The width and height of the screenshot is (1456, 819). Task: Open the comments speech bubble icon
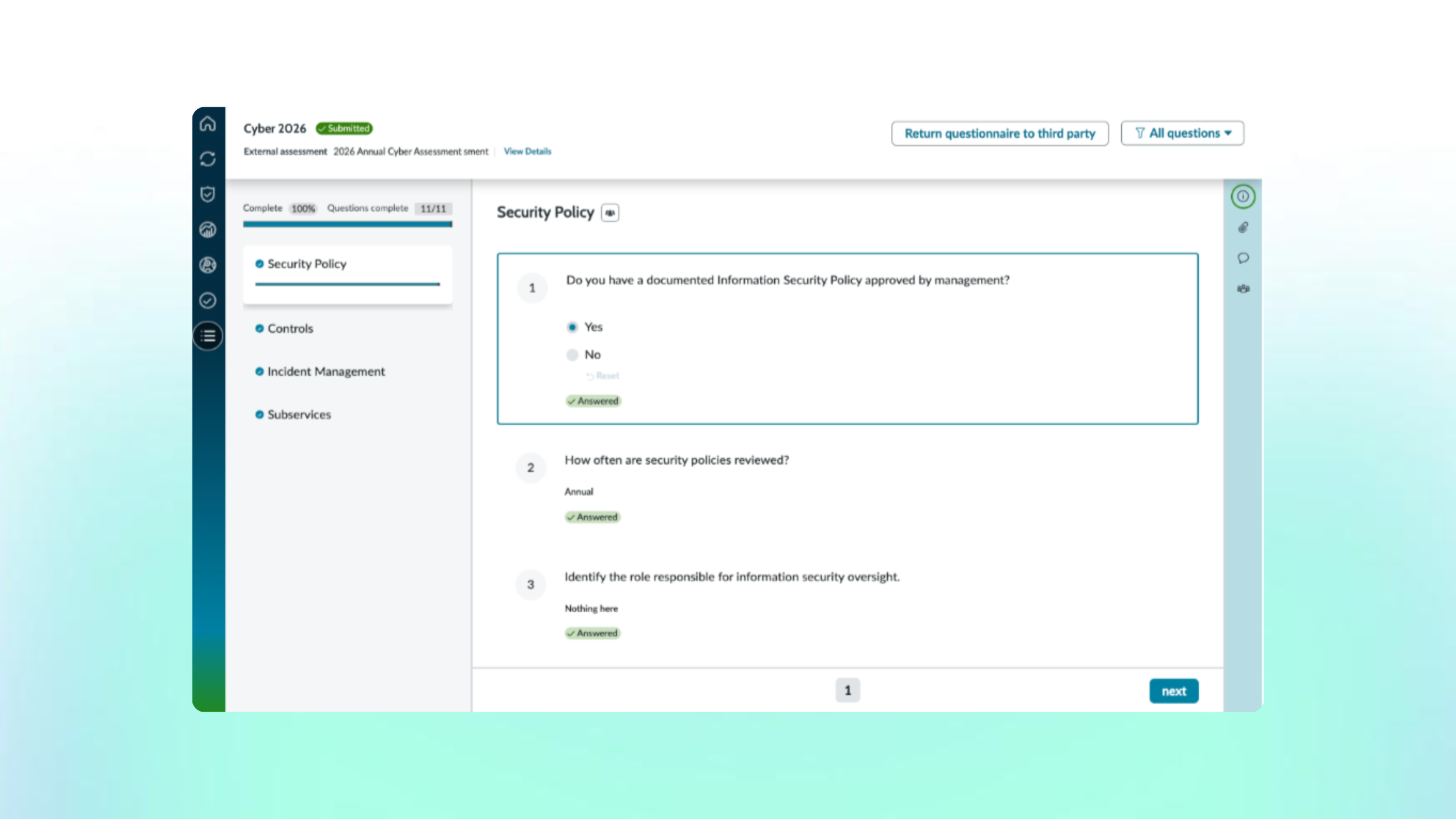click(1243, 258)
